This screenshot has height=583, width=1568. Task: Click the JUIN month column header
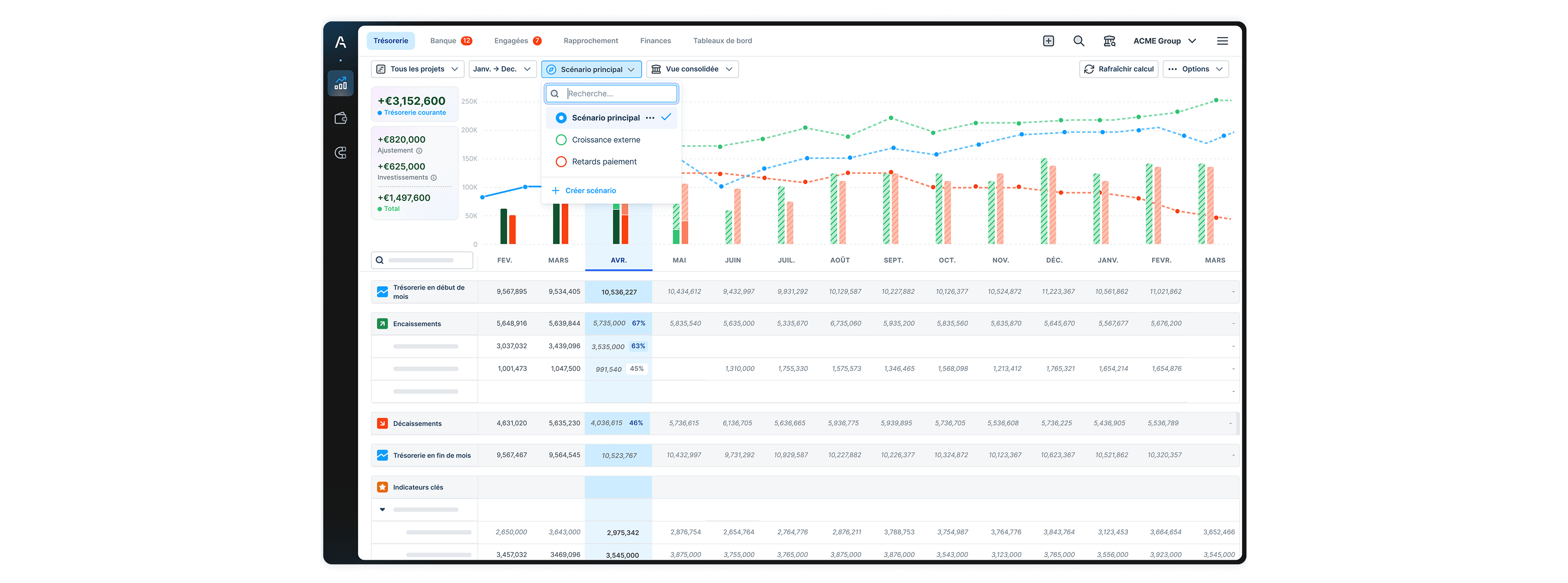click(733, 260)
